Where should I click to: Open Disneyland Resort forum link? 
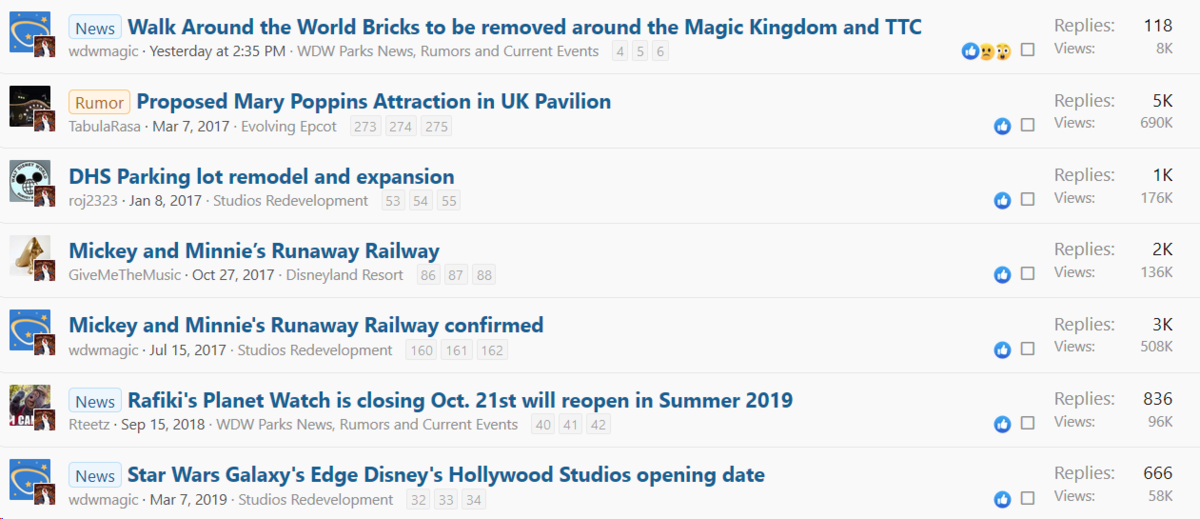click(345, 275)
